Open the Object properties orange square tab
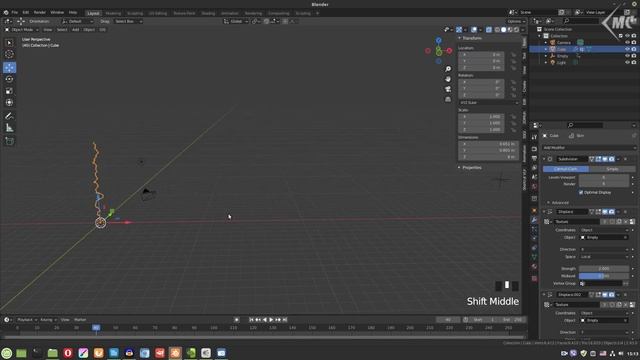Viewport: 640px width, 360px height. pos(534,211)
